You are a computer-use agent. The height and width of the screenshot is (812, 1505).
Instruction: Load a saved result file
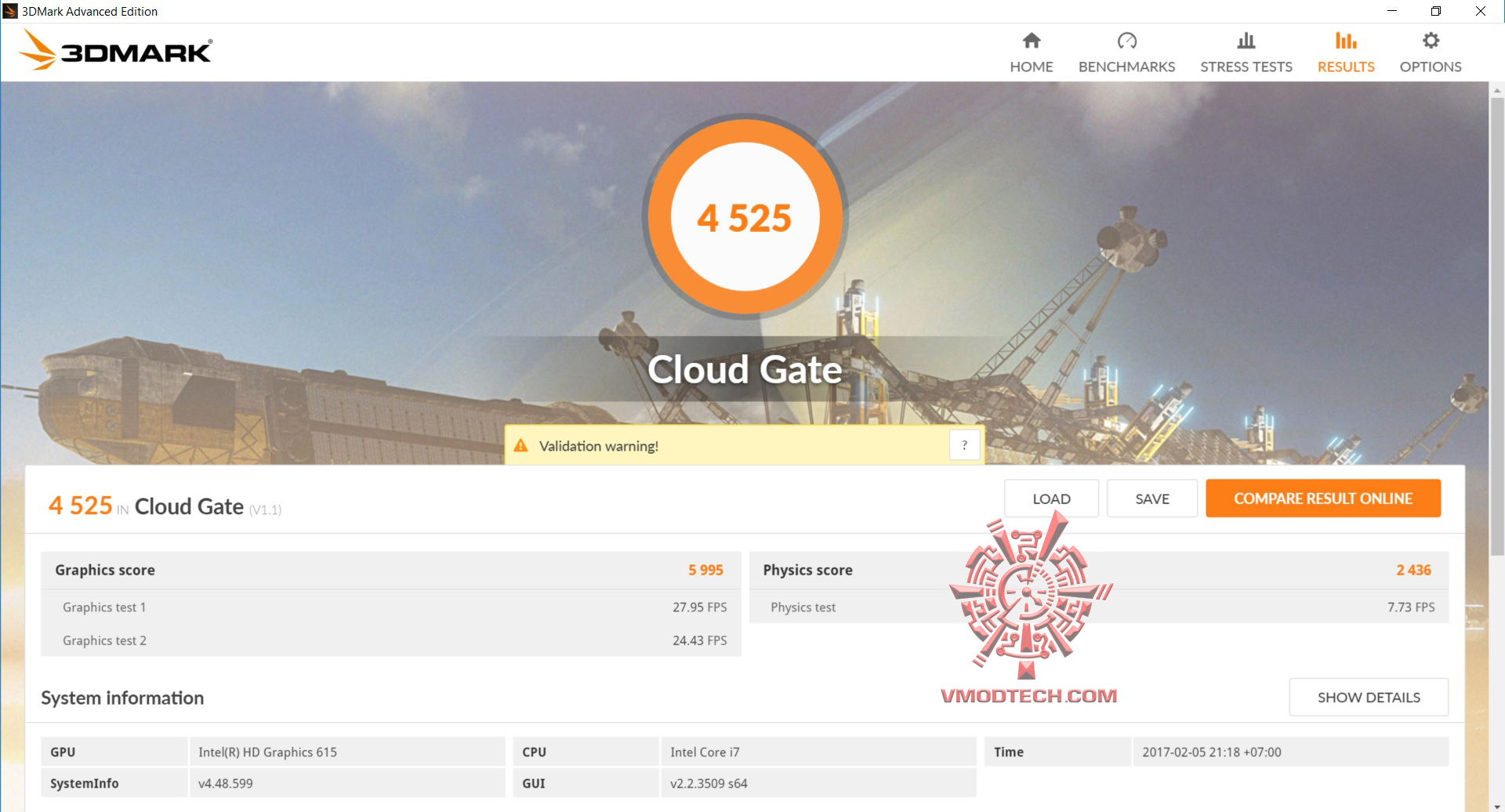(x=1051, y=498)
